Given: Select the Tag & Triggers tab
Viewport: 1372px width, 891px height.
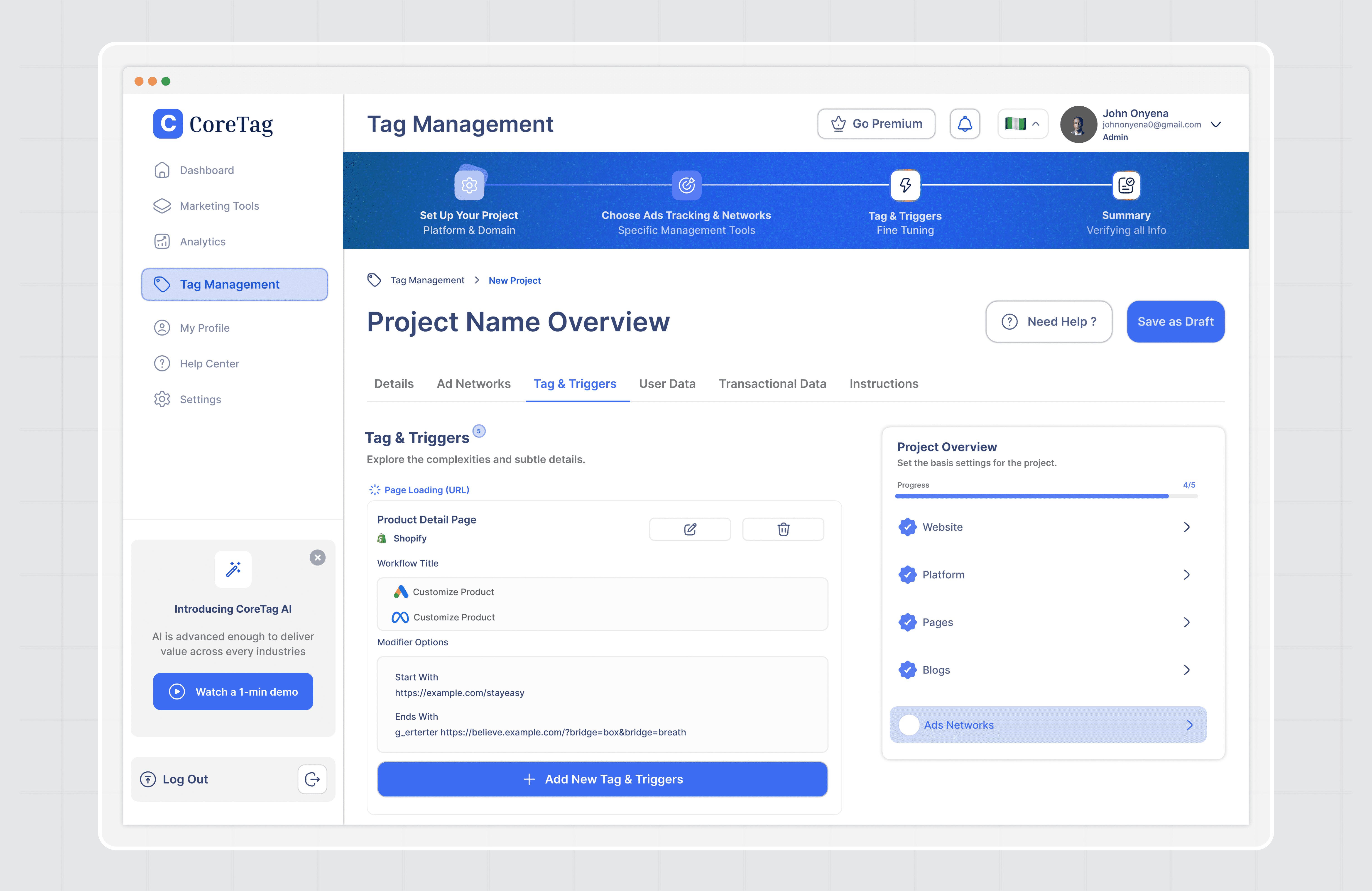Looking at the screenshot, I should click(x=575, y=384).
